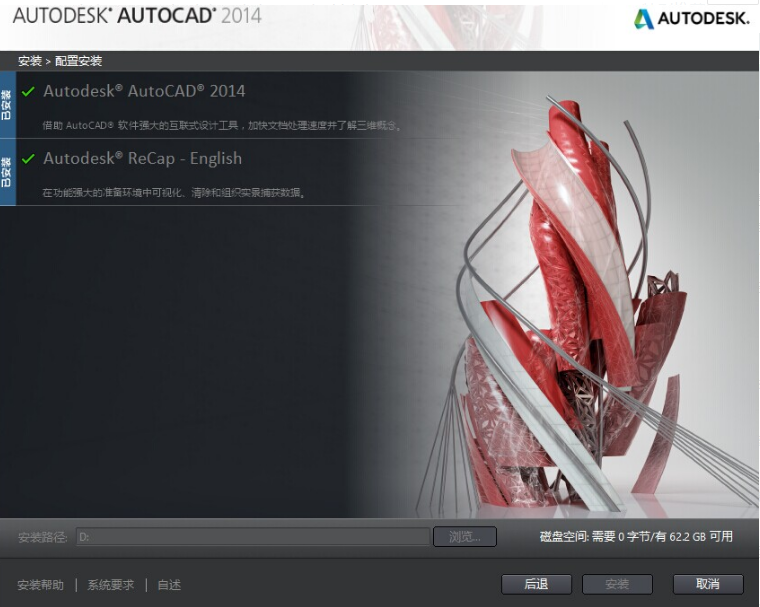Open the 自述 readme link
760x607 pixels.
[x=169, y=585]
